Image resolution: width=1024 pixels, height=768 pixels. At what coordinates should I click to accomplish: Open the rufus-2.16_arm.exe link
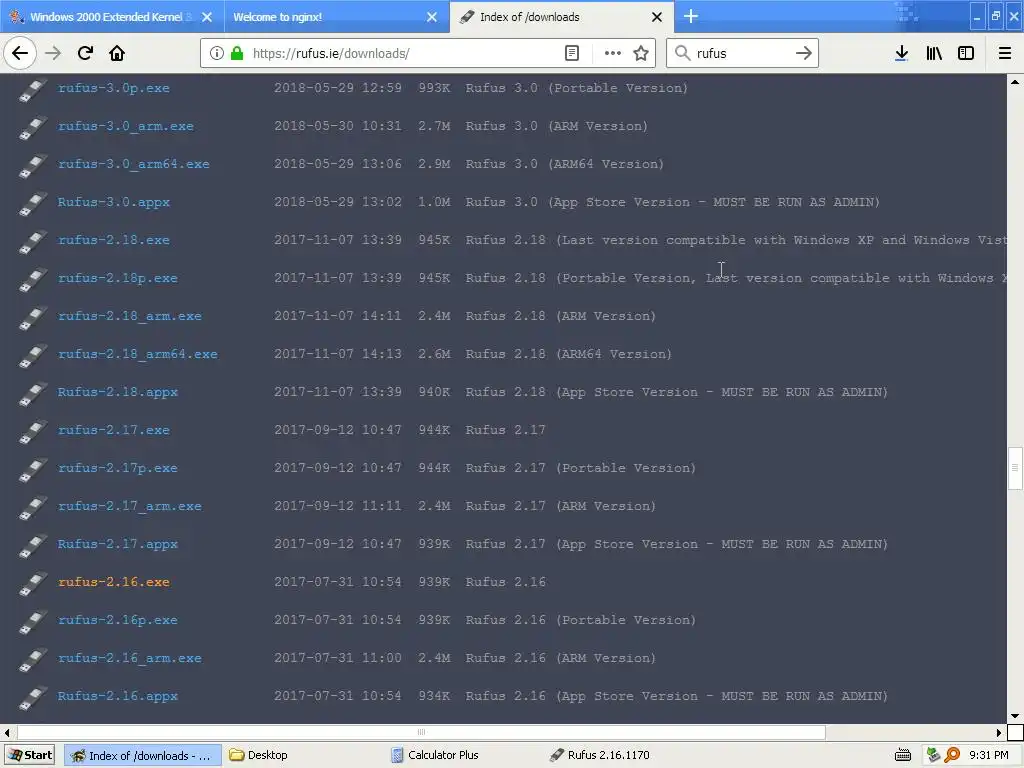pyautogui.click(x=129, y=658)
